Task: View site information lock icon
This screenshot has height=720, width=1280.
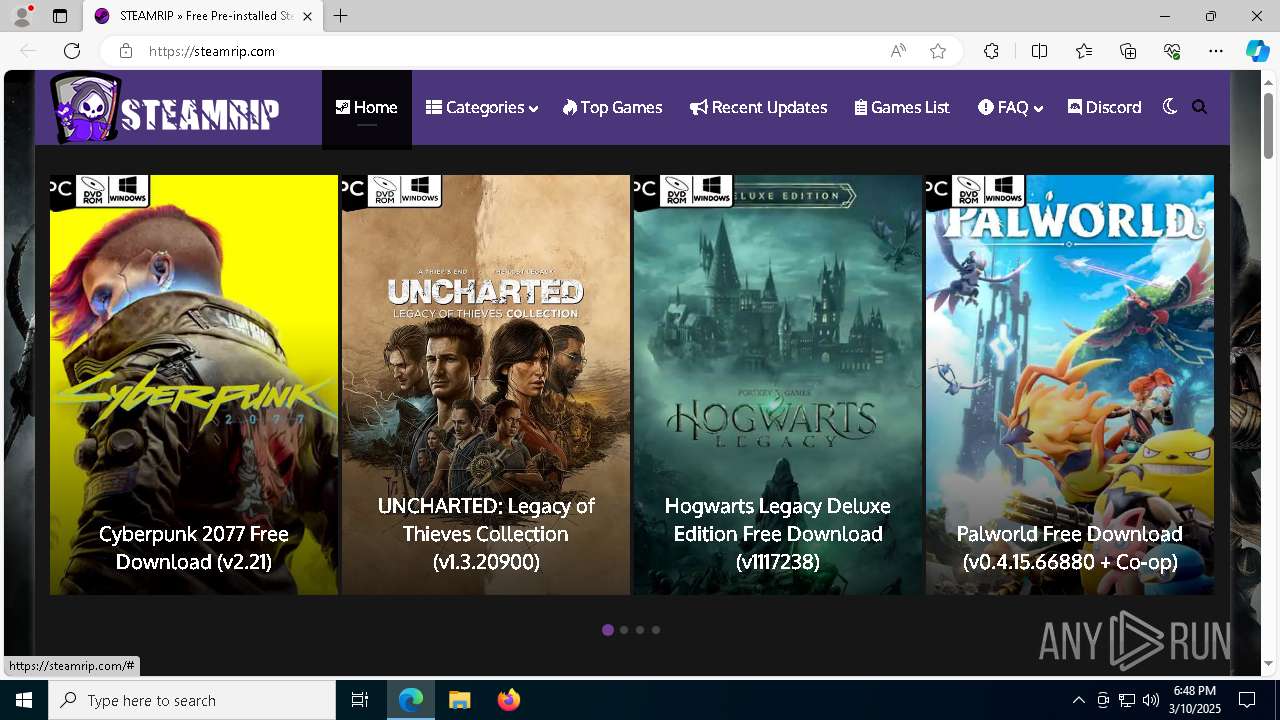Action: (x=125, y=51)
